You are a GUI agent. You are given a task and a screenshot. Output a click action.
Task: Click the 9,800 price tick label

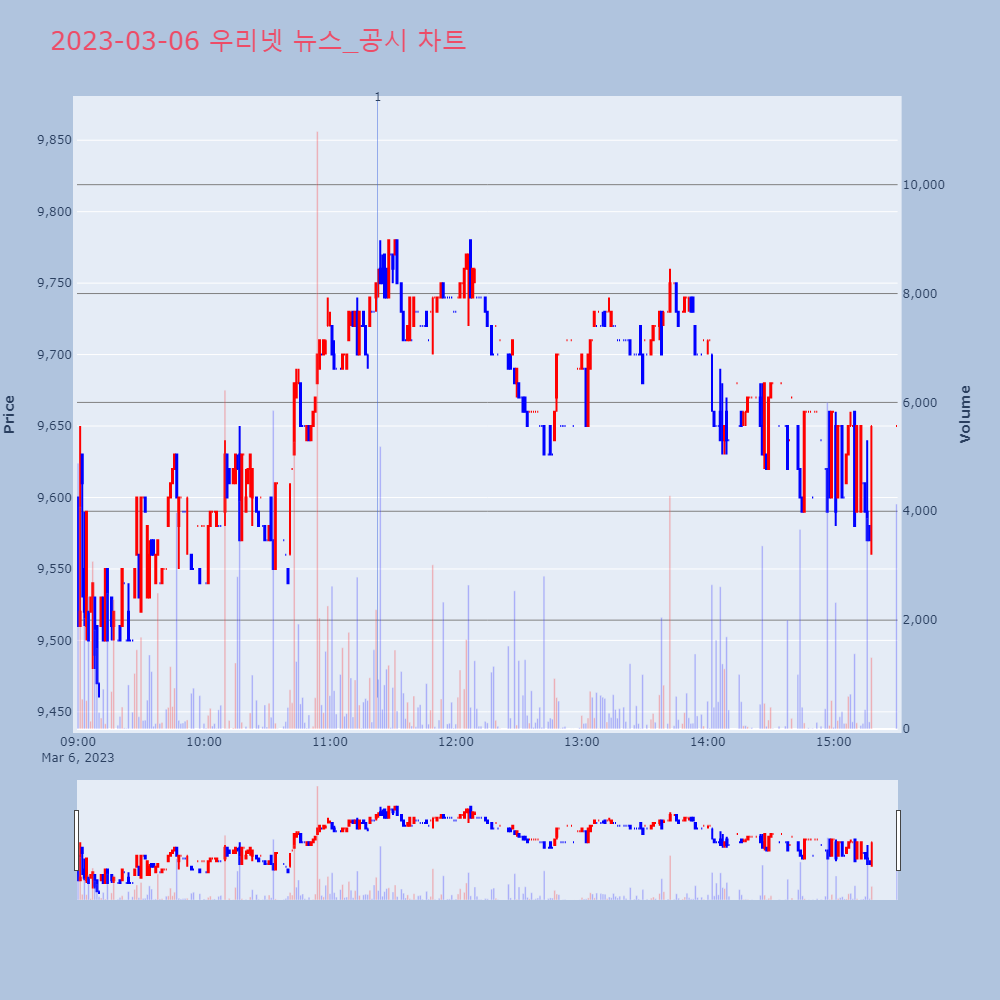(x=54, y=211)
